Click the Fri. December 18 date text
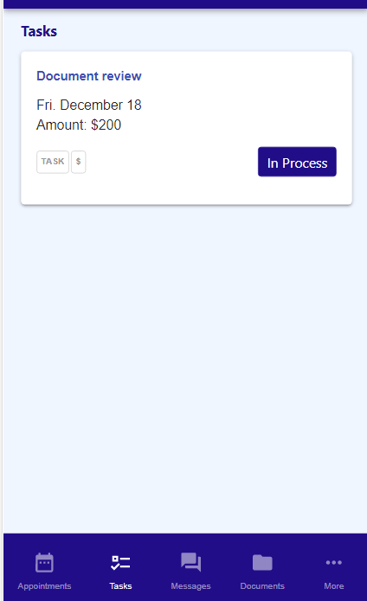This screenshot has height=601, width=367. (89, 105)
